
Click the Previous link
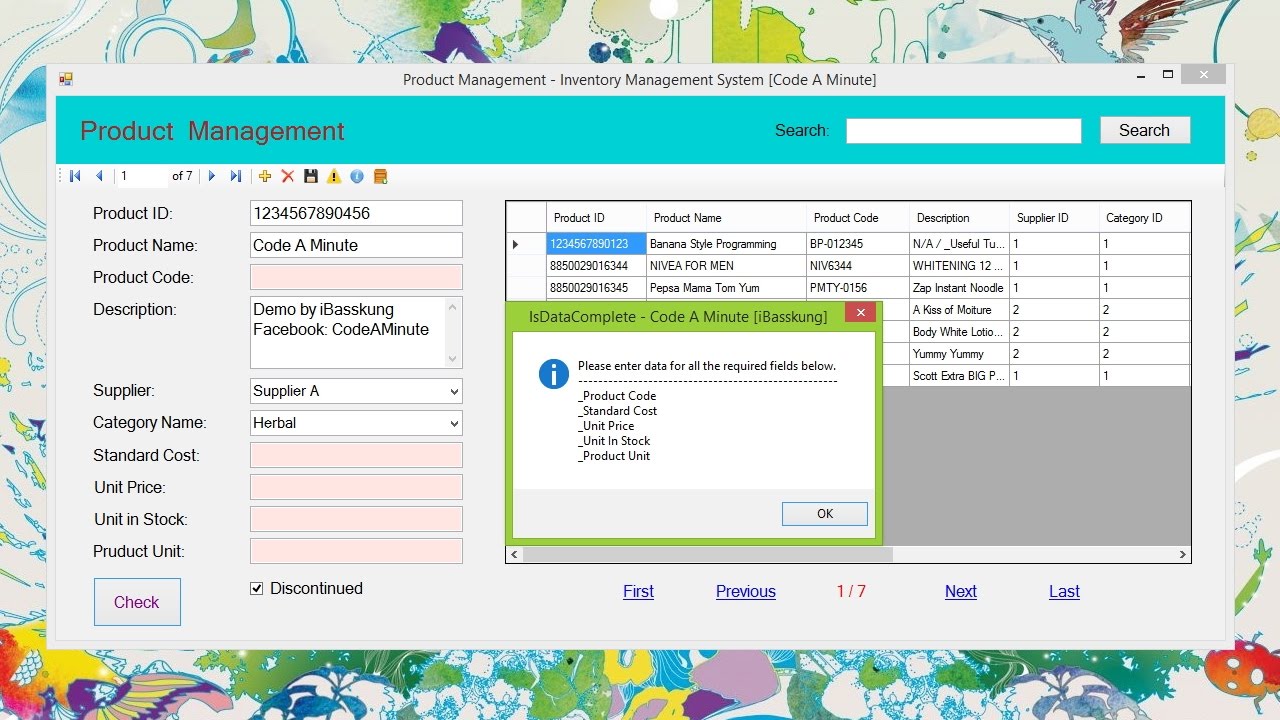746,591
